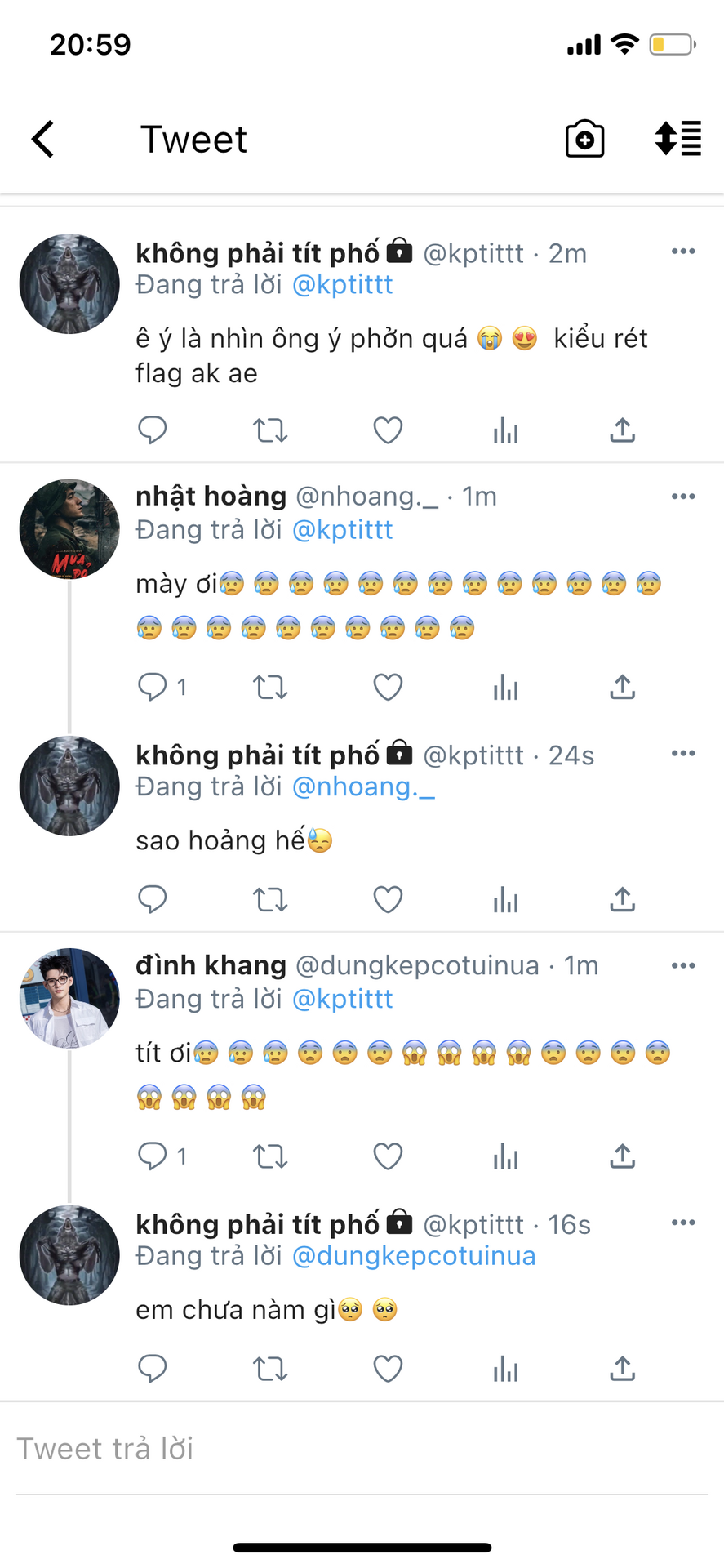Open đình khang's profile picture
This screenshot has height=1568, width=724.
(69, 998)
